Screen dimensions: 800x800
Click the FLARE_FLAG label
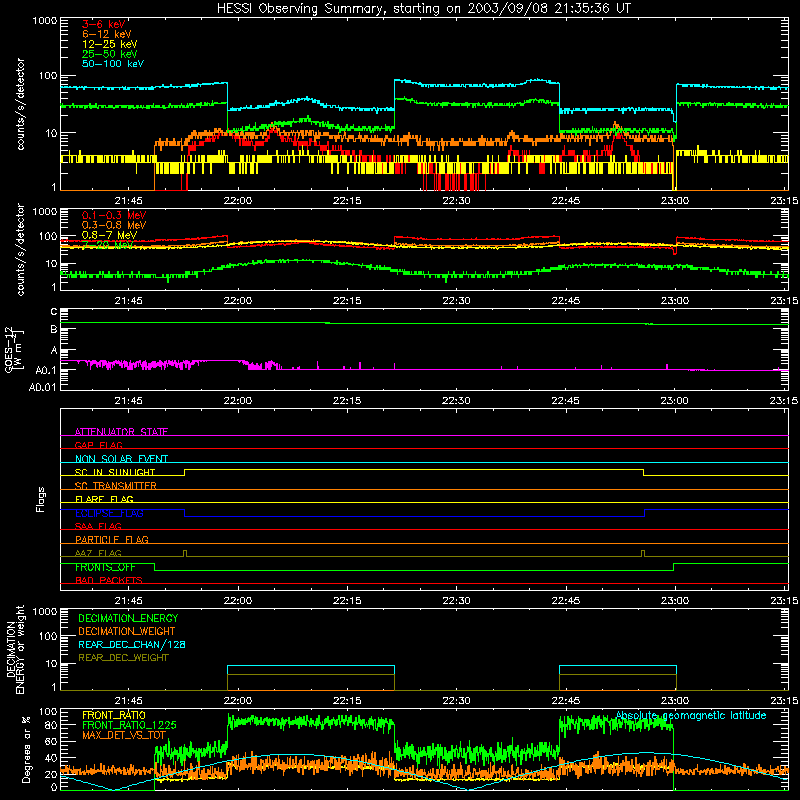(x=104, y=499)
